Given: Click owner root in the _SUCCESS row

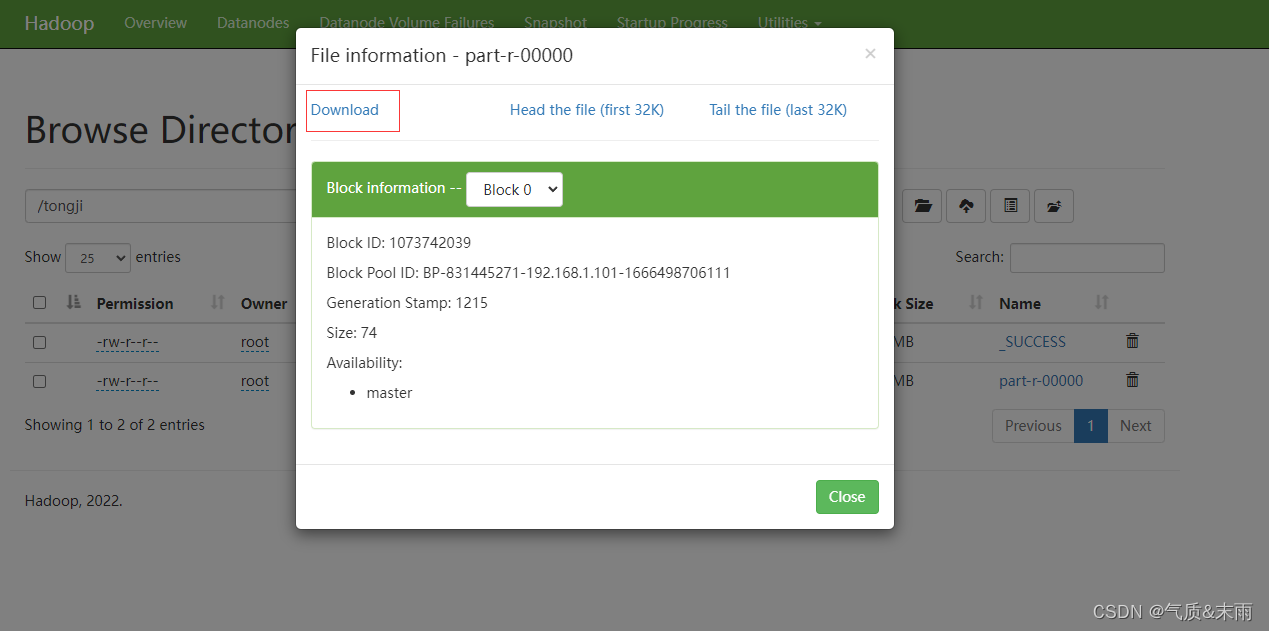Looking at the screenshot, I should click(255, 342).
